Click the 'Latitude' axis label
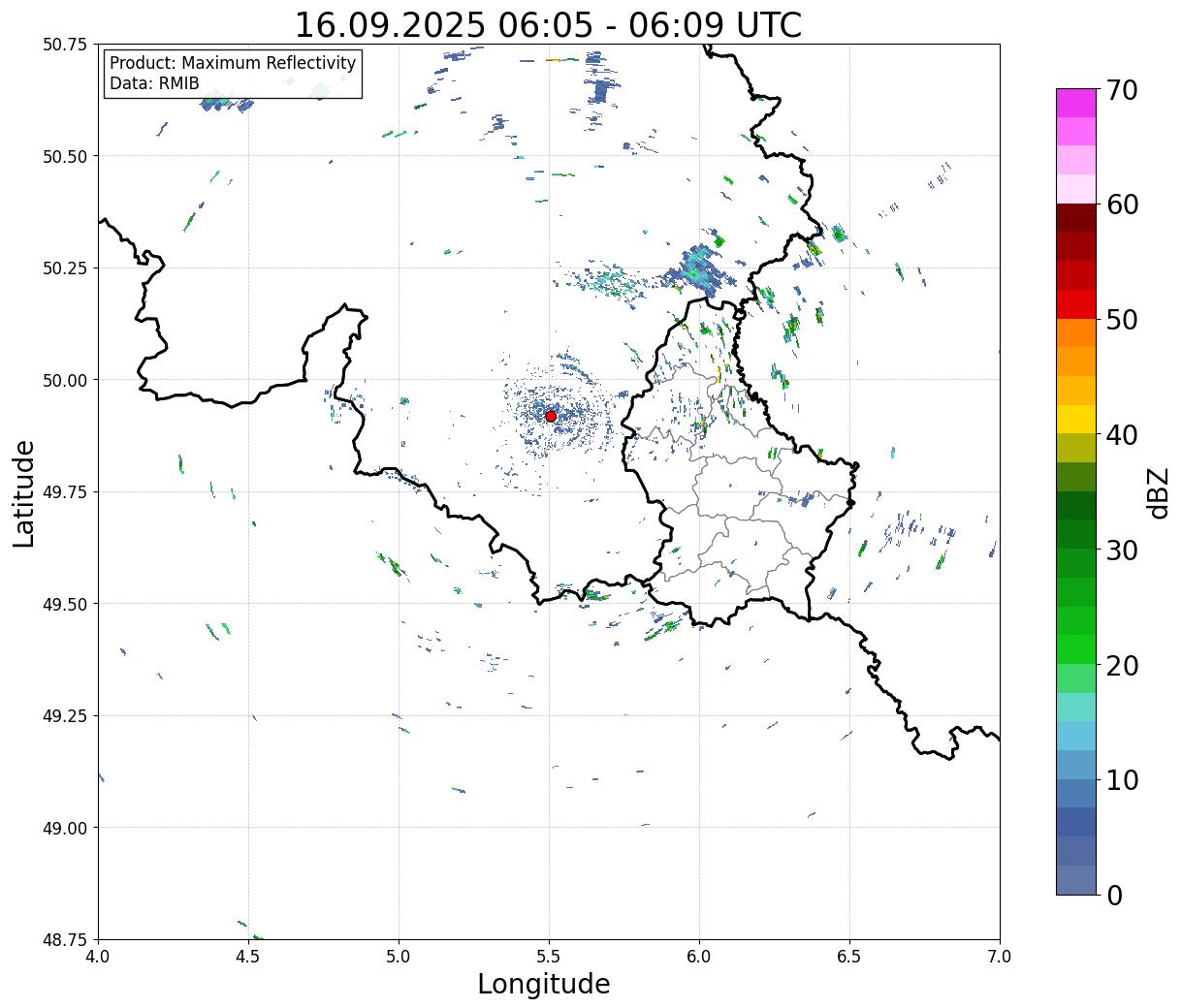This screenshot has height=1008, width=1182. (24, 493)
